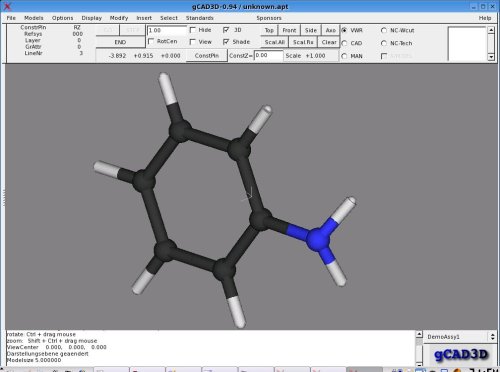Click the ConstPln button

coord(207,56)
